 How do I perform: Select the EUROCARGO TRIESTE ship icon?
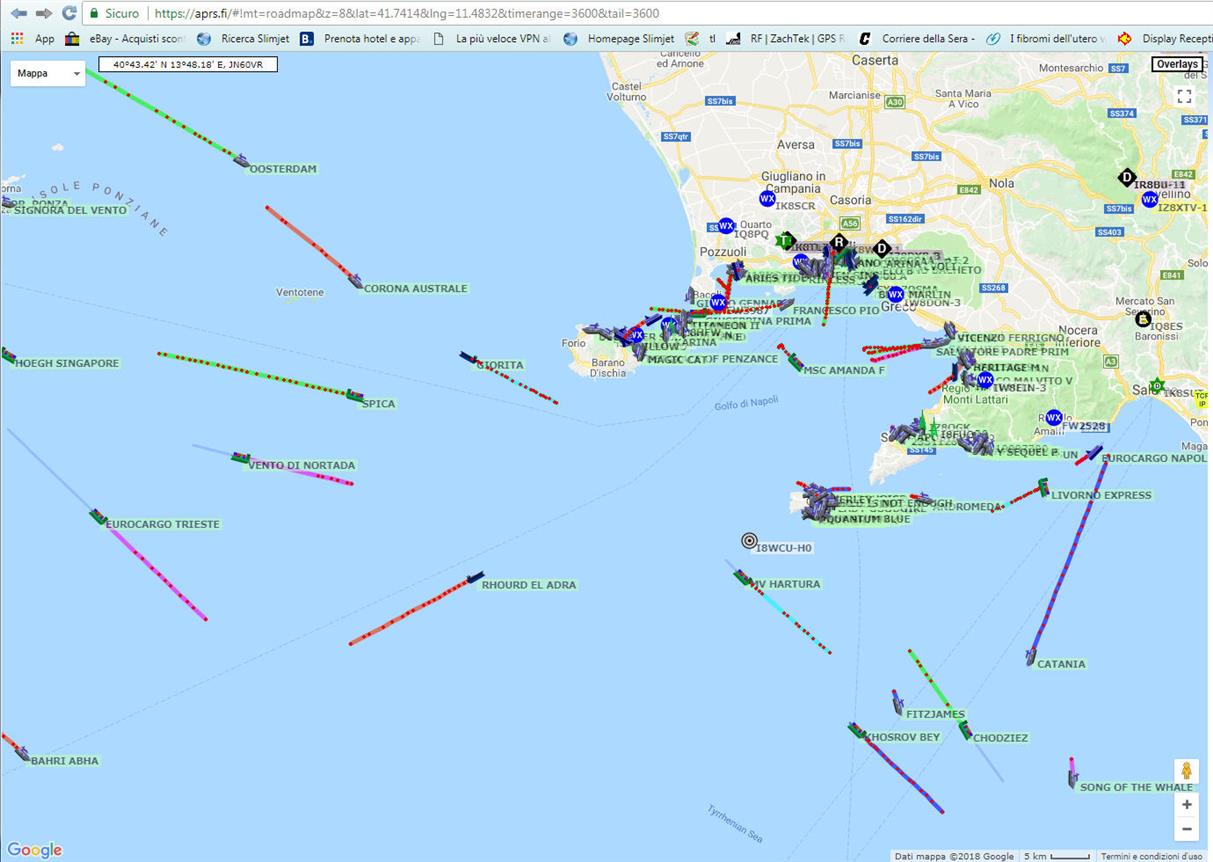(98, 516)
